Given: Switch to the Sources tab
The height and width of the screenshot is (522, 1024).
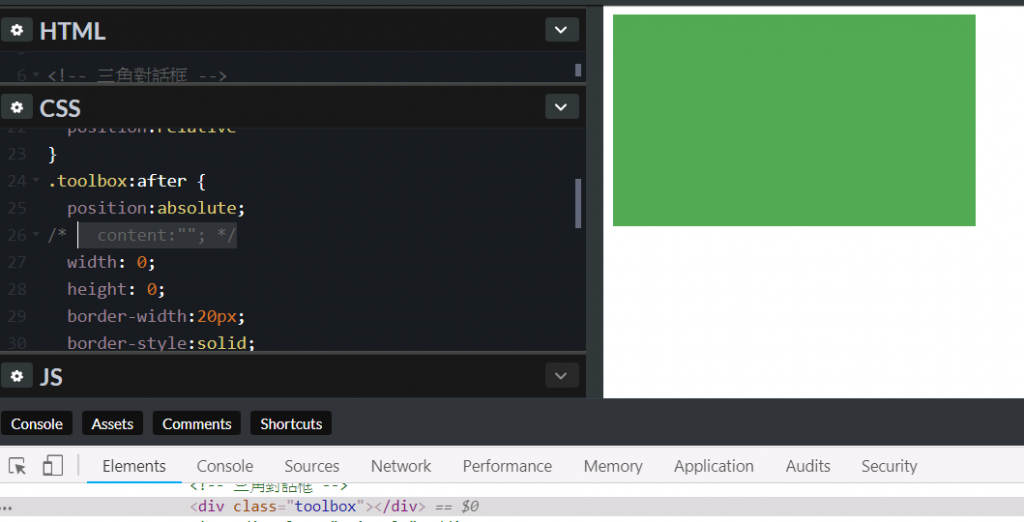Looking at the screenshot, I should tap(312, 466).
